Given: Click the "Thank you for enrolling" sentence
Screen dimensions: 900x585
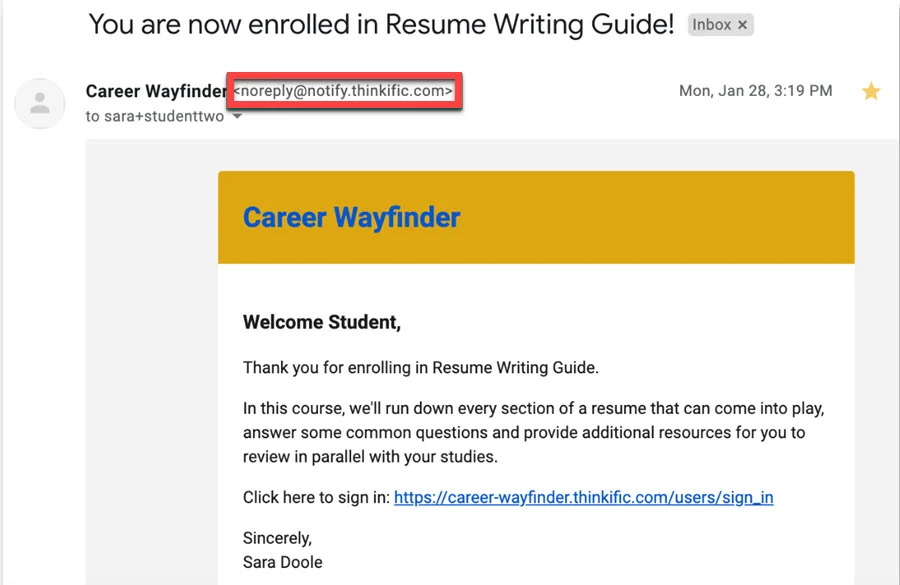Looking at the screenshot, I should coord(420,367).
